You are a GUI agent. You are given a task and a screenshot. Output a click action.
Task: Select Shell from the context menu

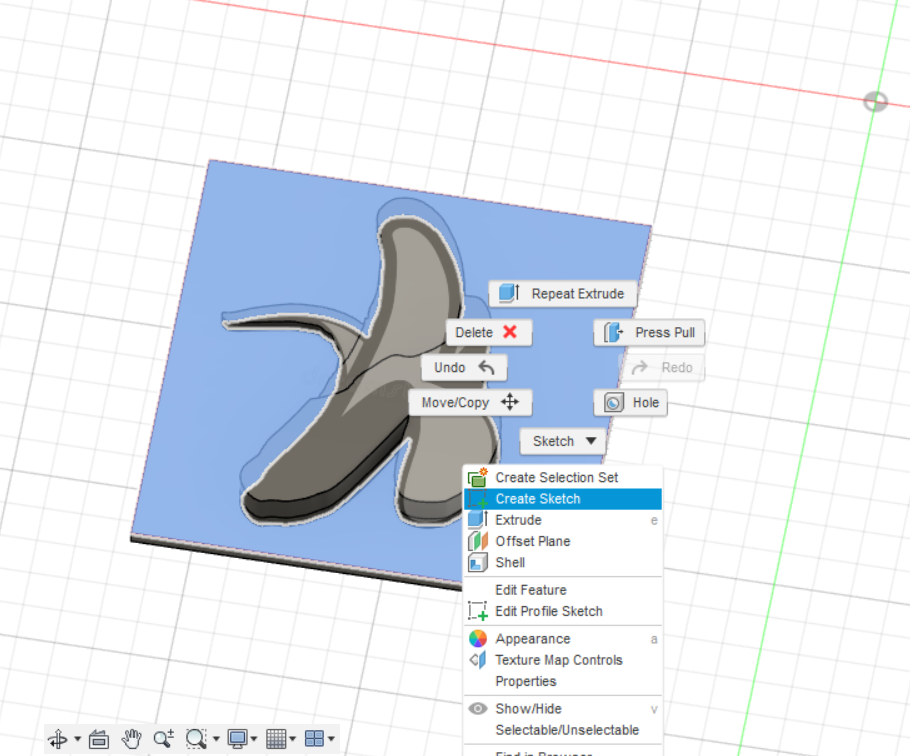point(563,563)
